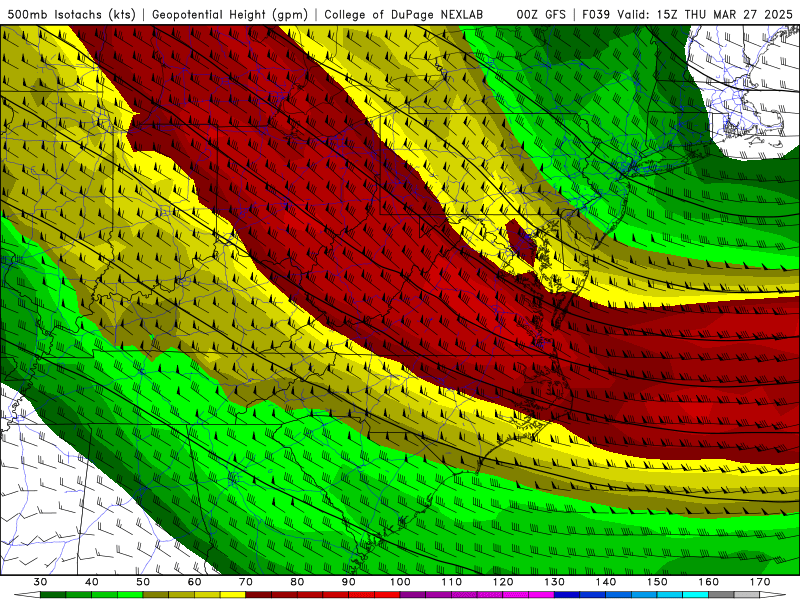Click the '500mb Isotachs (kts)' title text
The height and width of the screenshot is (600, 800).
click(x=72, y=14)
